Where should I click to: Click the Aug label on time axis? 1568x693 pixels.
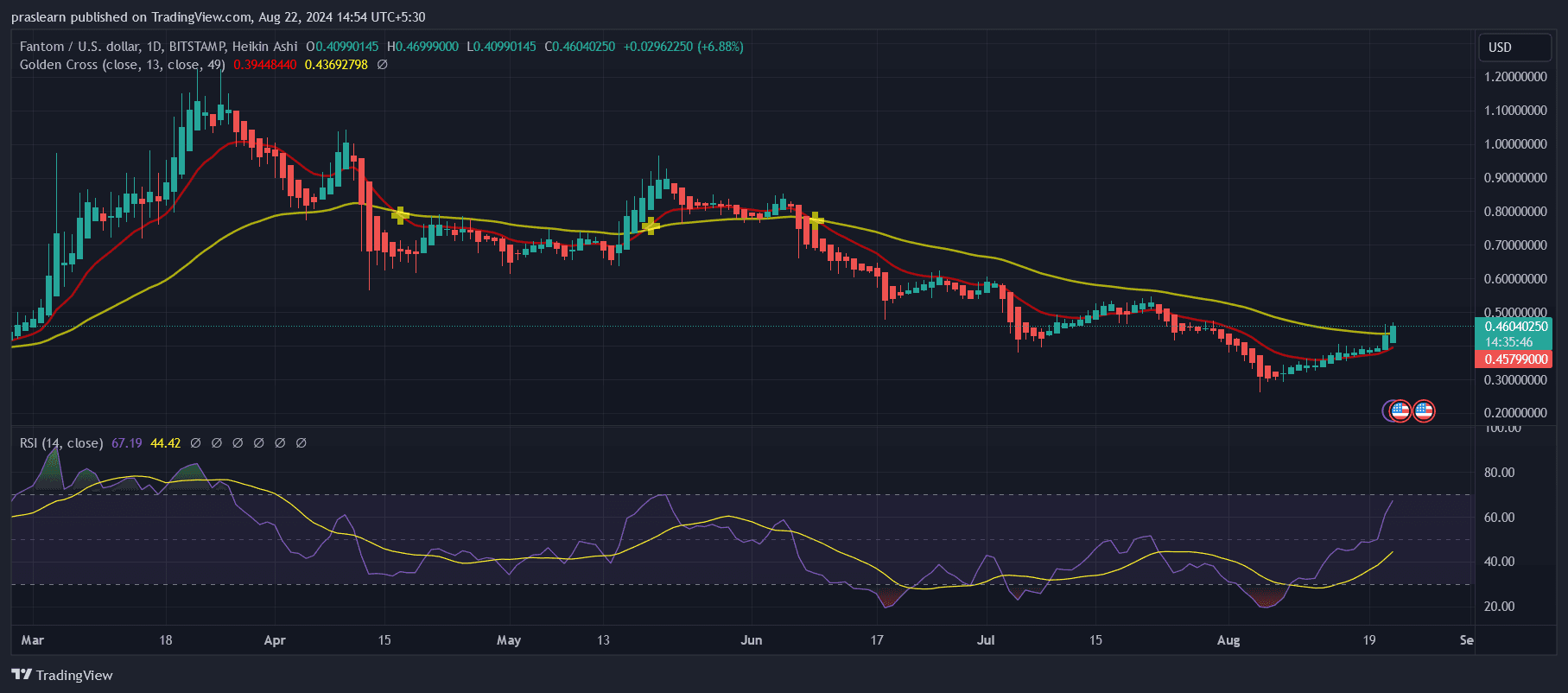point(1228,640)
